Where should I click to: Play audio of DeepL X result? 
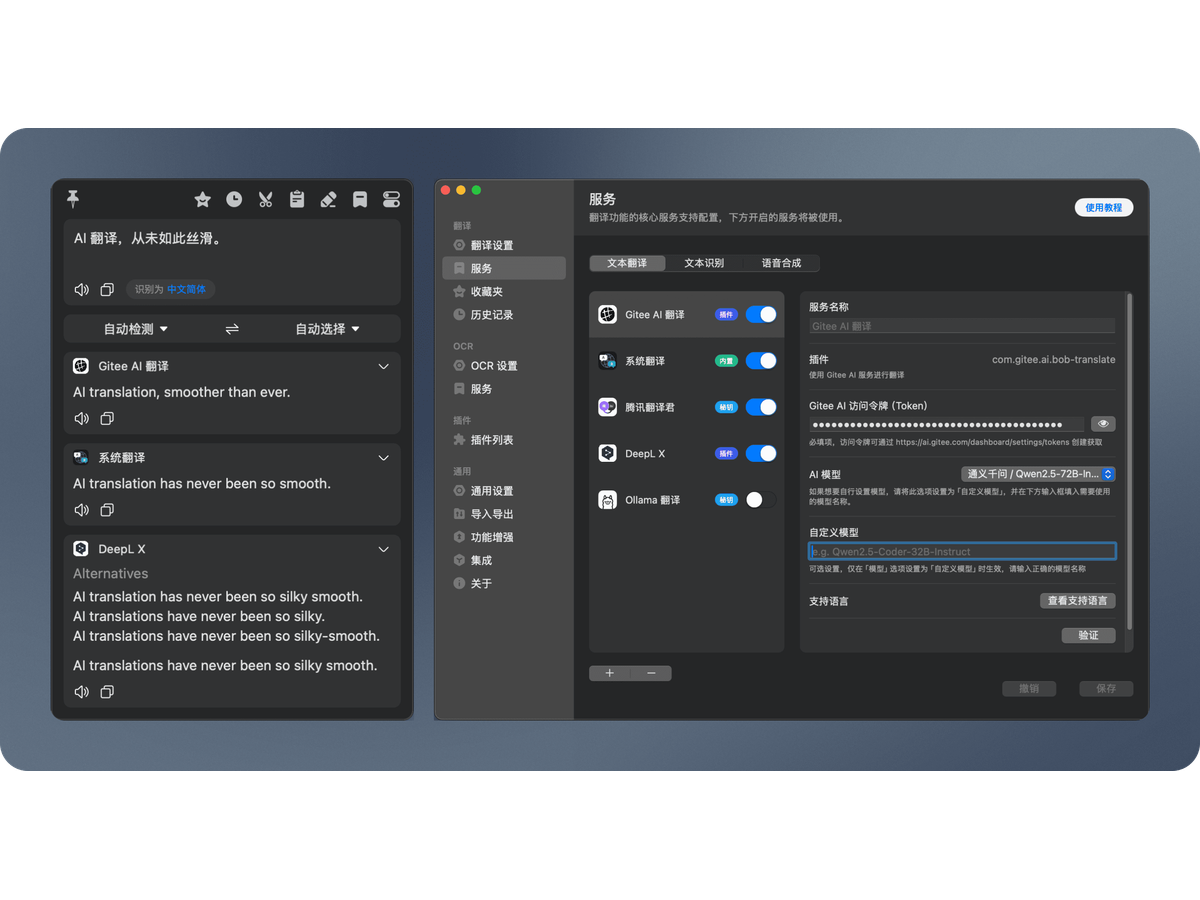pos(82,692)
